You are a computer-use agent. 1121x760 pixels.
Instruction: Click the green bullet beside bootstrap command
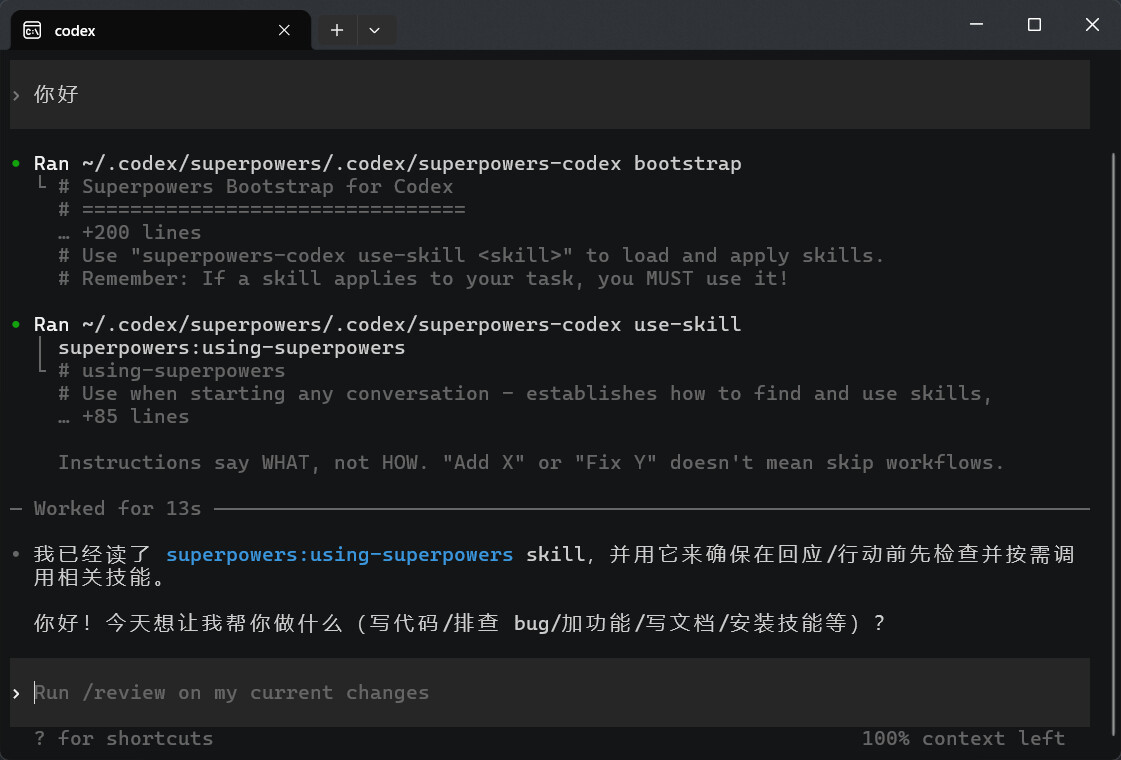tap(16, 163)
